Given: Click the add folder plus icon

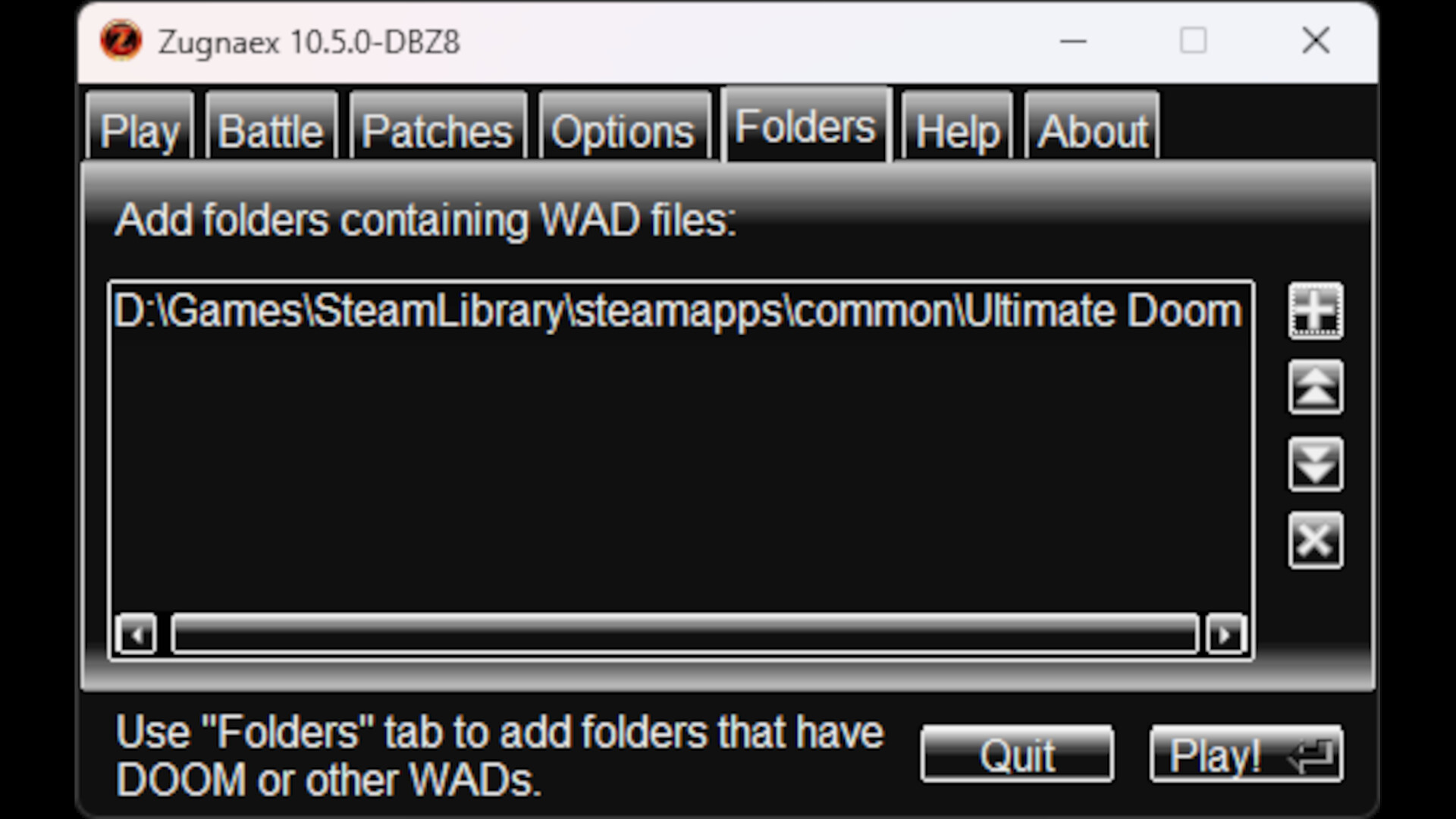Looking at the screenshot, I should [1316, 311].
